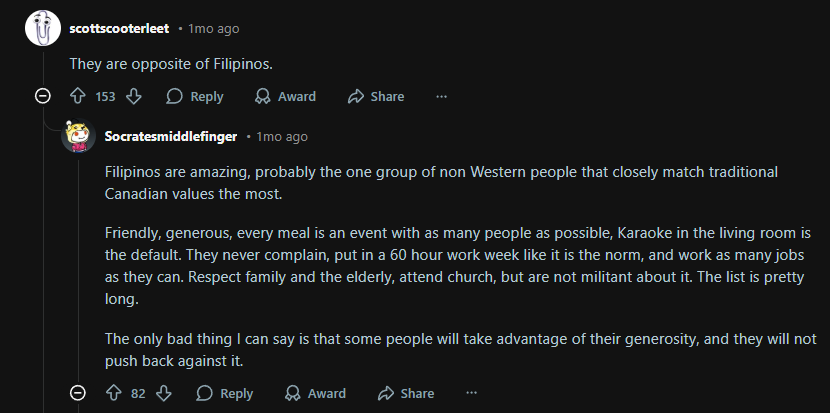
Task: Open more options on Socratesmiddlefinger's reply
Action: click(471, 393)
